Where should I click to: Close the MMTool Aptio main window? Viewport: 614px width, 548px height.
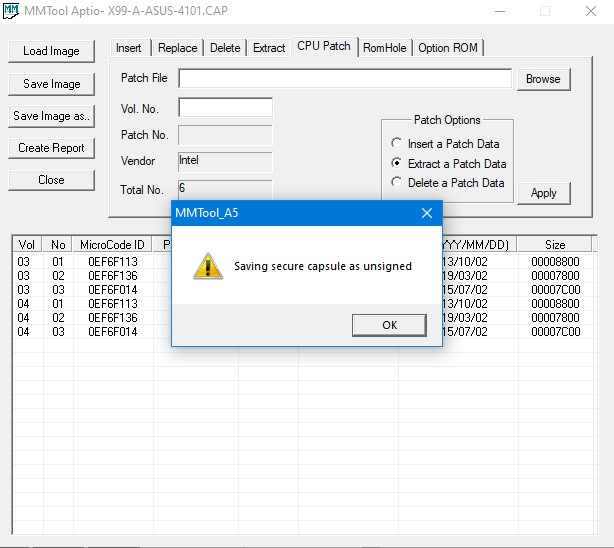coord(591,11)
